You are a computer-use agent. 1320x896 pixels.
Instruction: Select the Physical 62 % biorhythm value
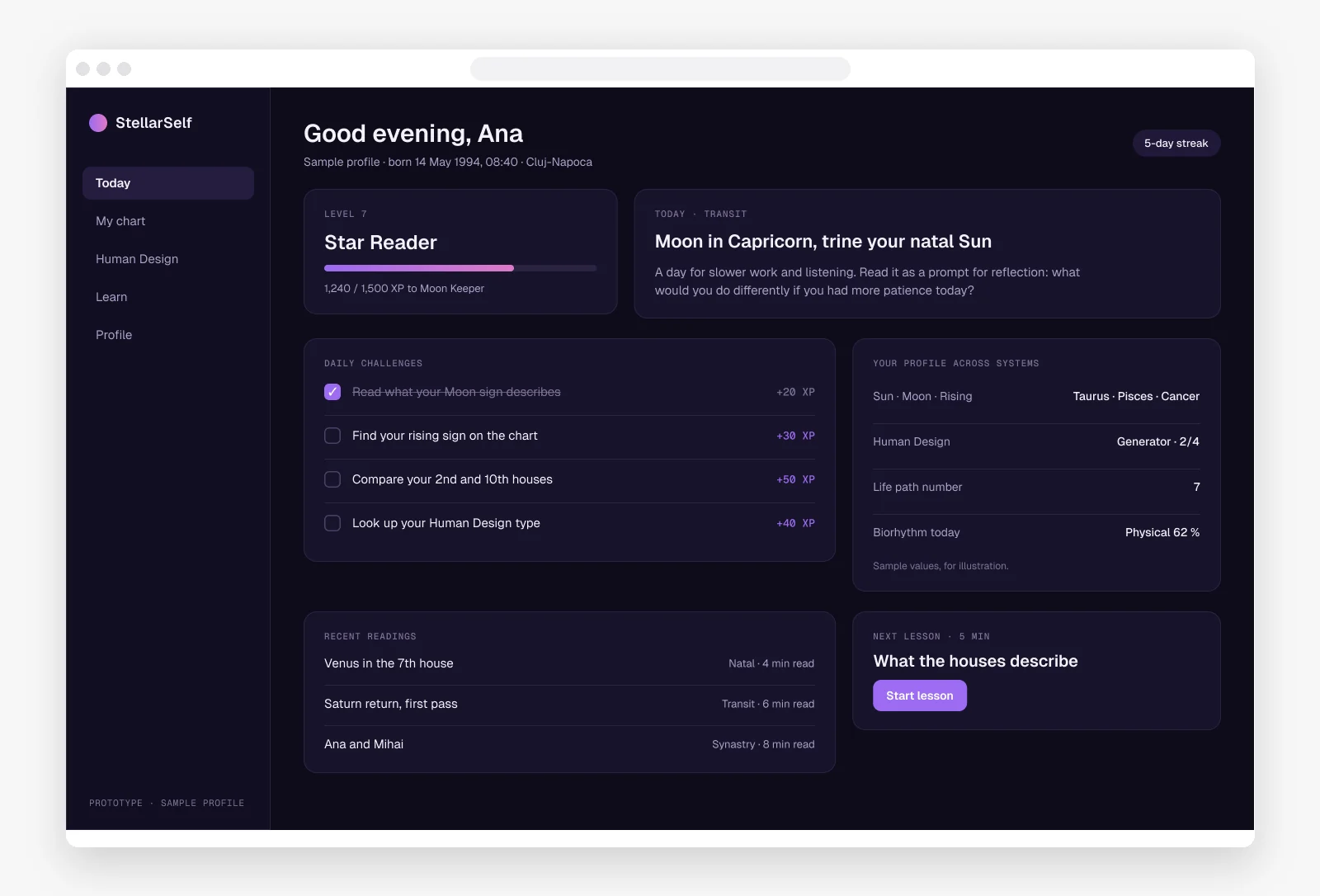pyautogui.click(x=1162, y=532)
